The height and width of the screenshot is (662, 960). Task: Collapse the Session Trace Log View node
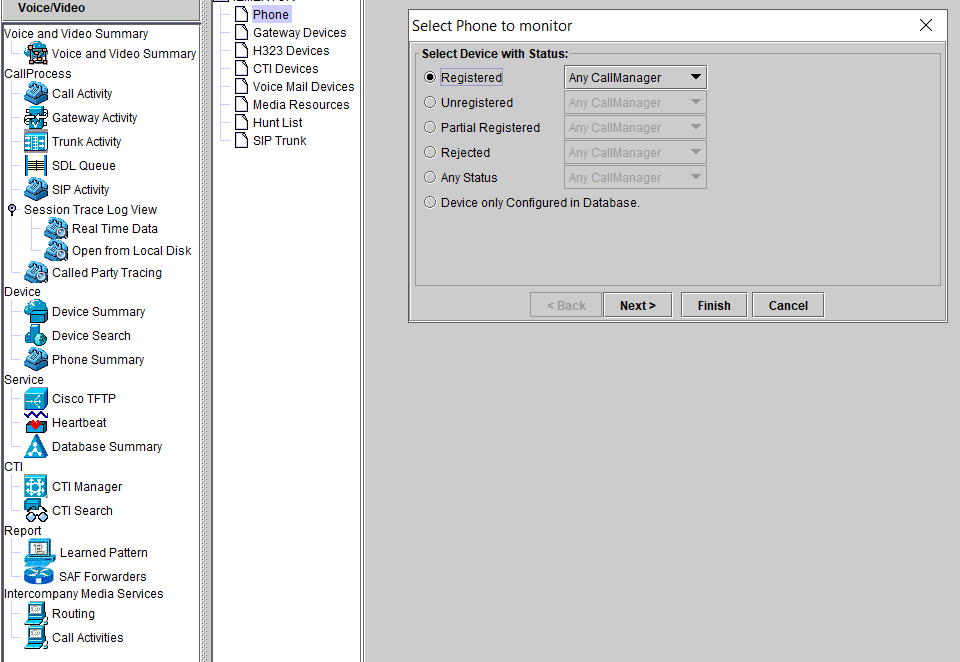(x=12, y=210)
